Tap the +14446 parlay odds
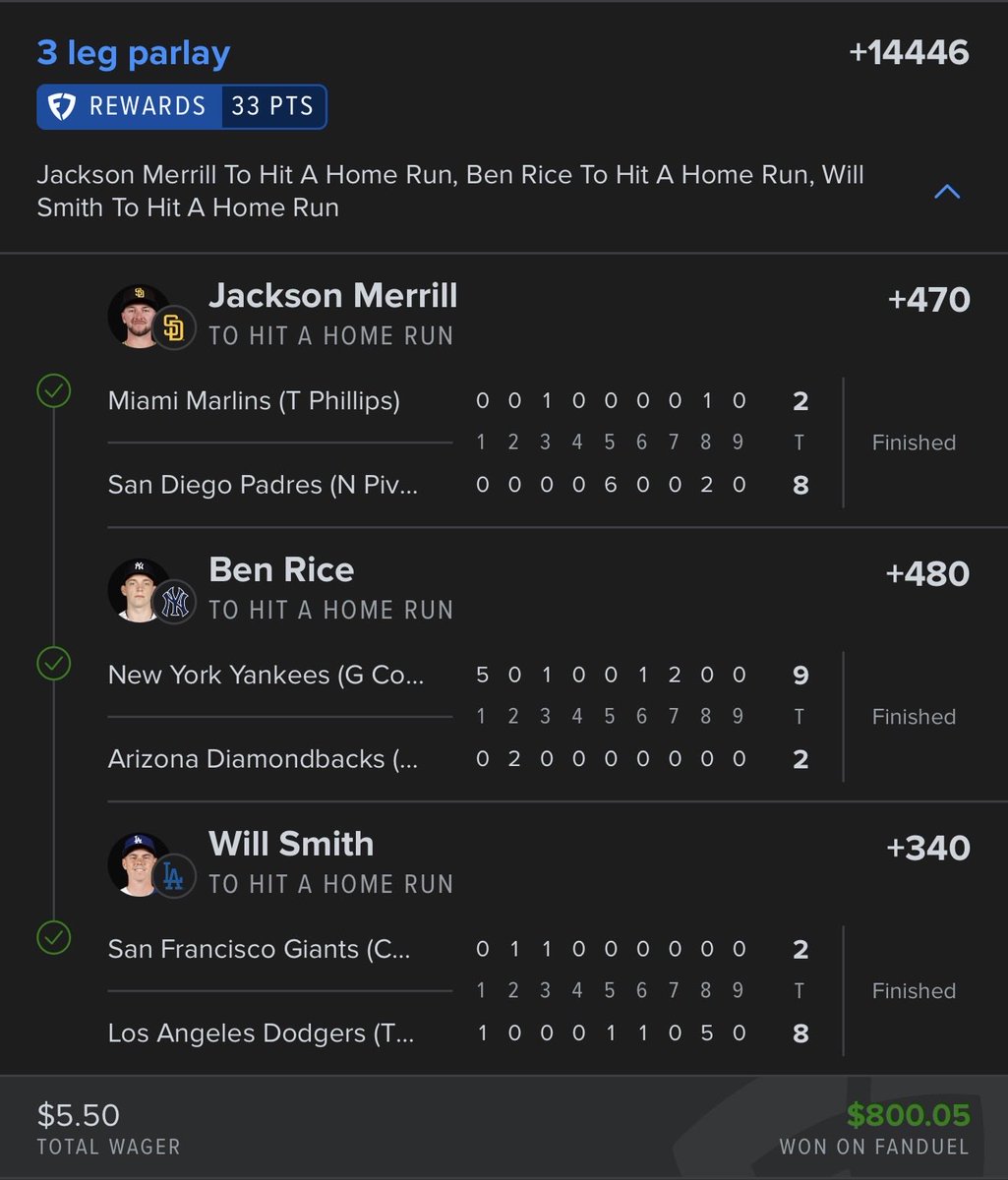Screen dimensions: 1008x1180 (909, 53)
